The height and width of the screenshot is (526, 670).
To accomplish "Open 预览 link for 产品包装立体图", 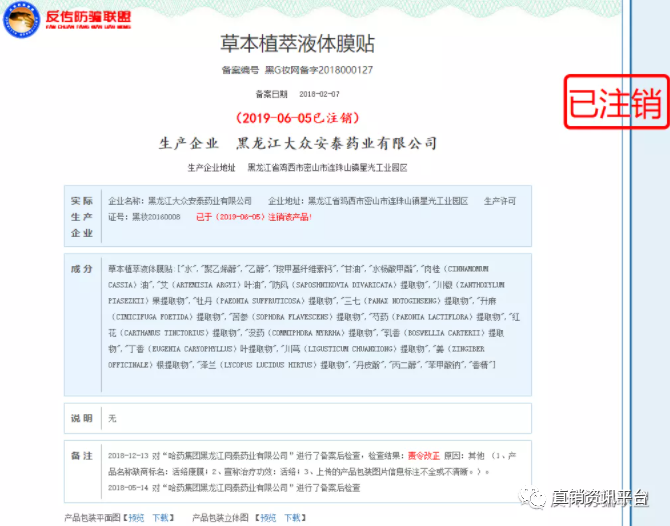I will point(268,518).
